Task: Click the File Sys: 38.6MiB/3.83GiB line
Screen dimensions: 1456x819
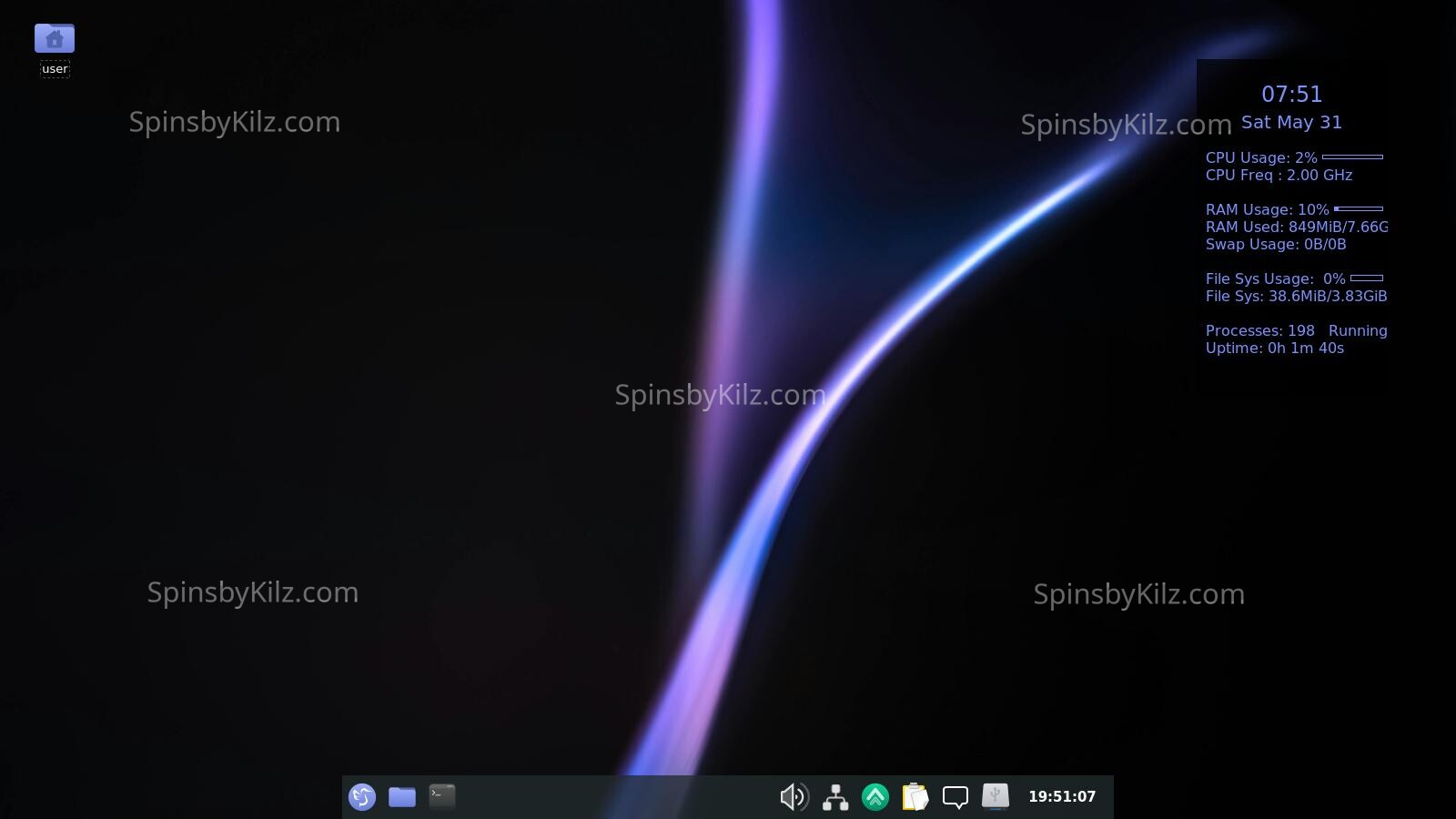Action: [1296, 296]
